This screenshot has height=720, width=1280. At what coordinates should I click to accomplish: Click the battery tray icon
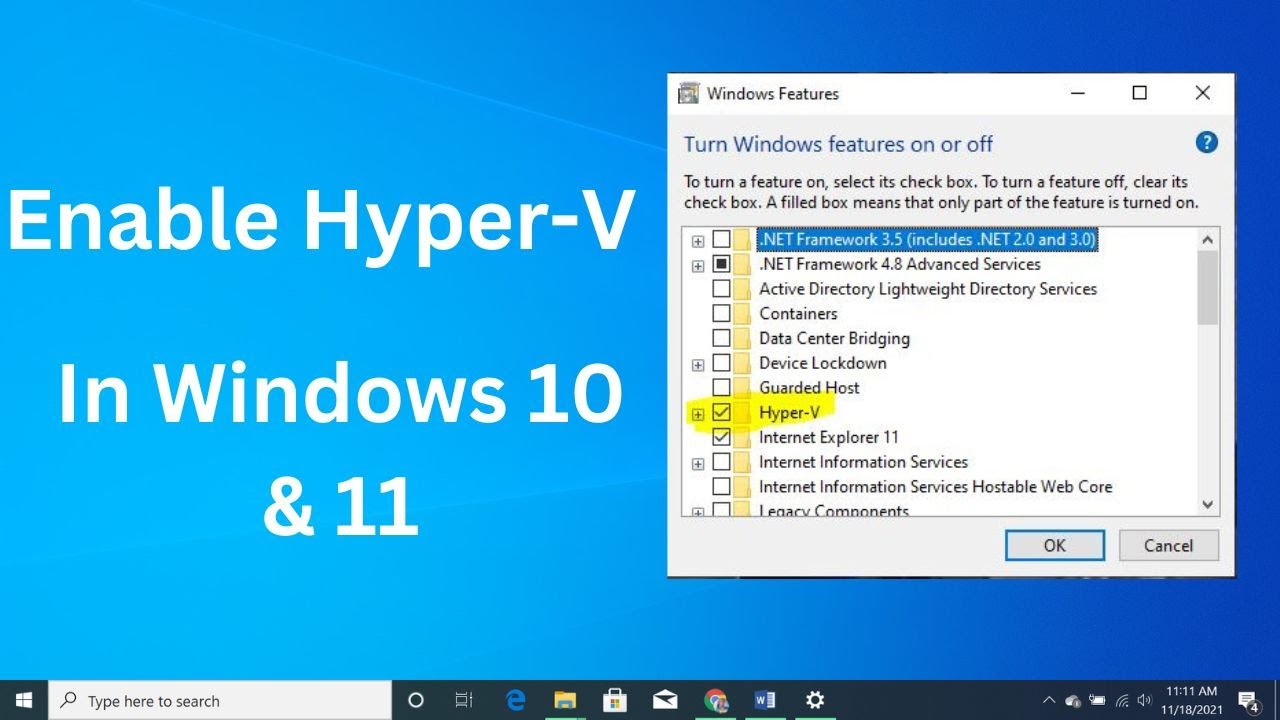pos(1097,701)
